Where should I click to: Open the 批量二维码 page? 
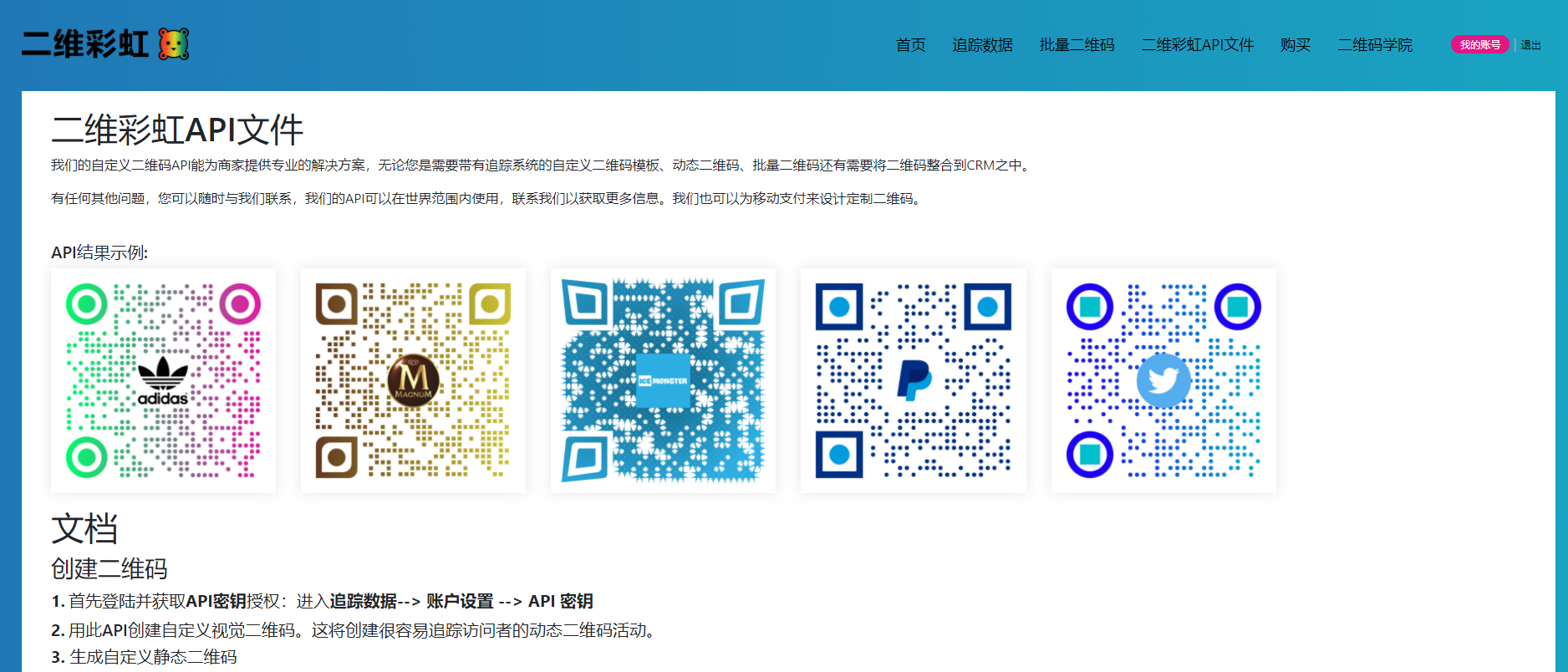click(x=1077, y=45)
